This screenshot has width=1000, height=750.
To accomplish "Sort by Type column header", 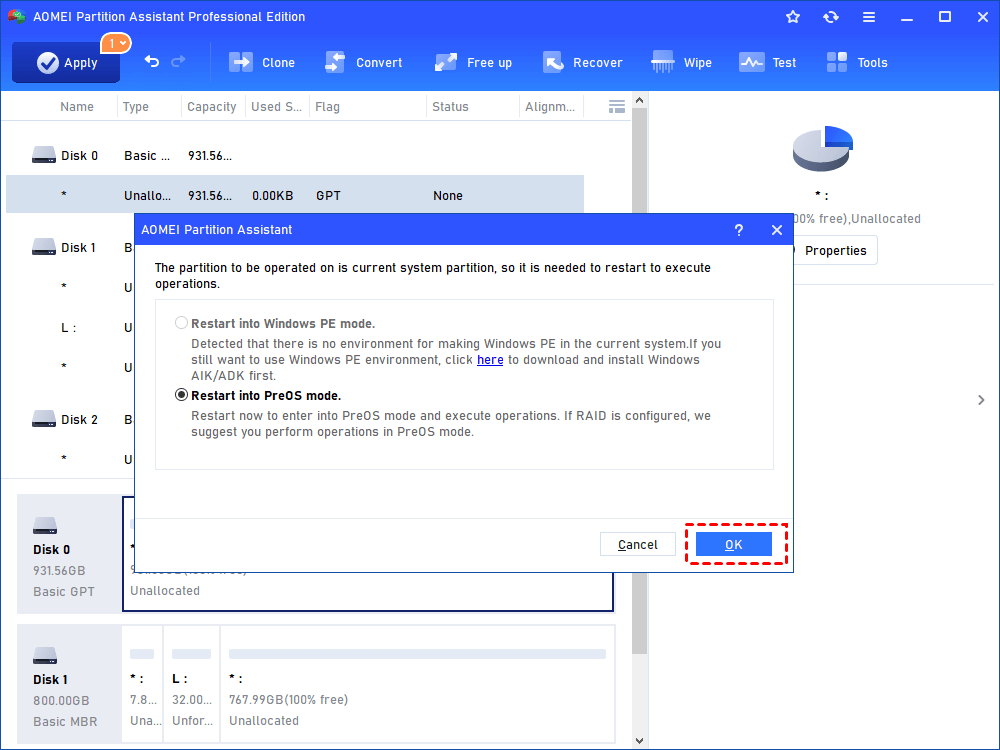I will pyautogui.click(x=136, y=107).
